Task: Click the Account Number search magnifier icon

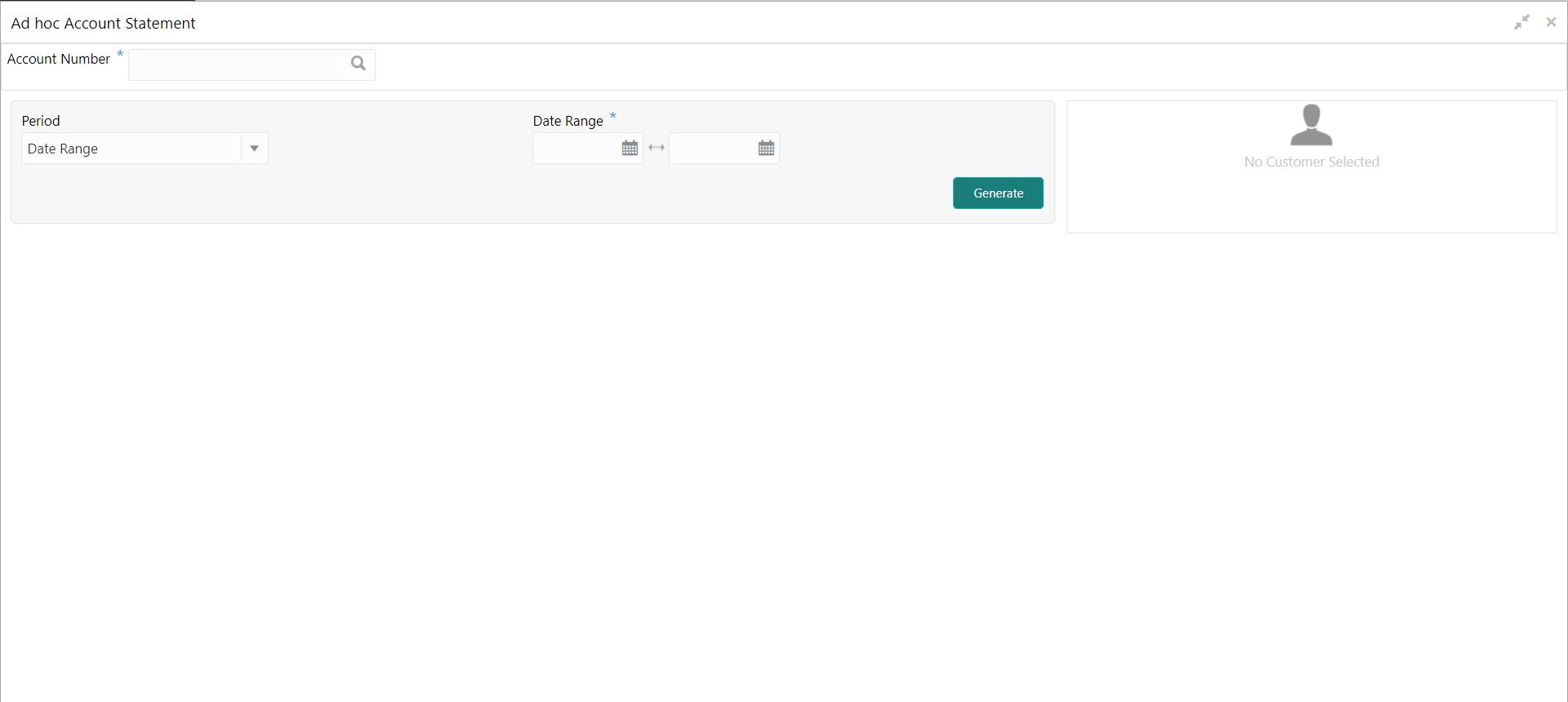Action: click(358, 64)
